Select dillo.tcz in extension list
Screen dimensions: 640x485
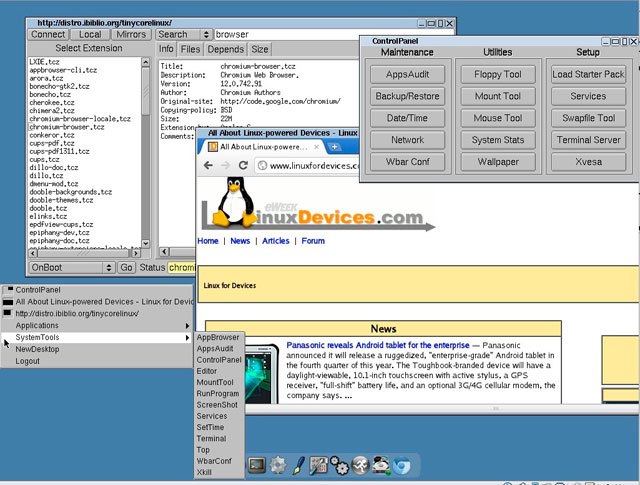tap(46, 176)
